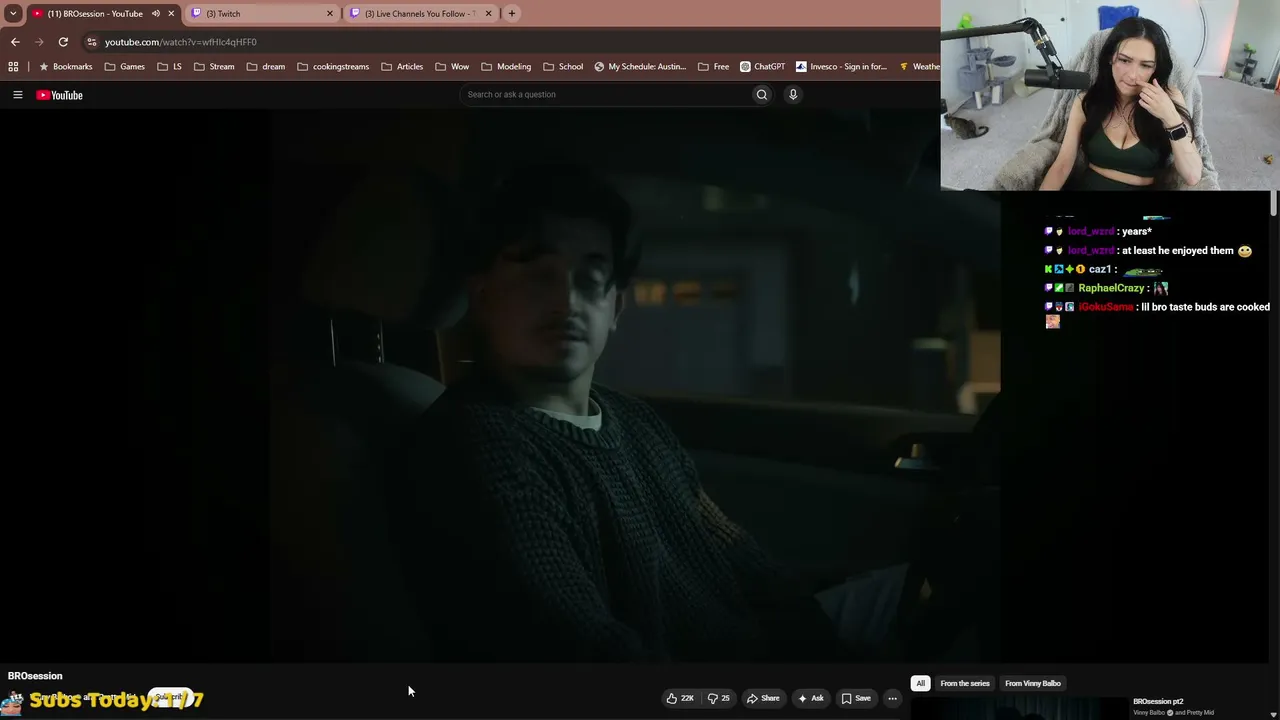
Task: Open the ChatGPT bookmark
Action: click(x=763, y=67)
